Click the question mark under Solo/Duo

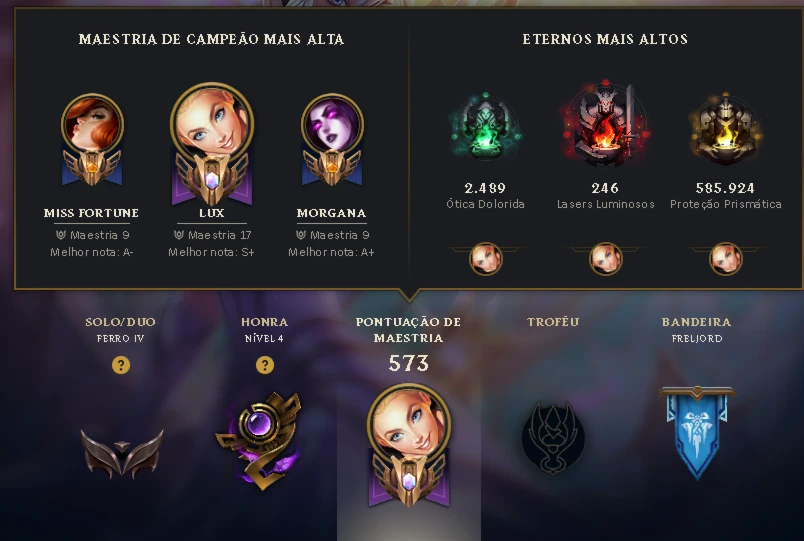121,365
